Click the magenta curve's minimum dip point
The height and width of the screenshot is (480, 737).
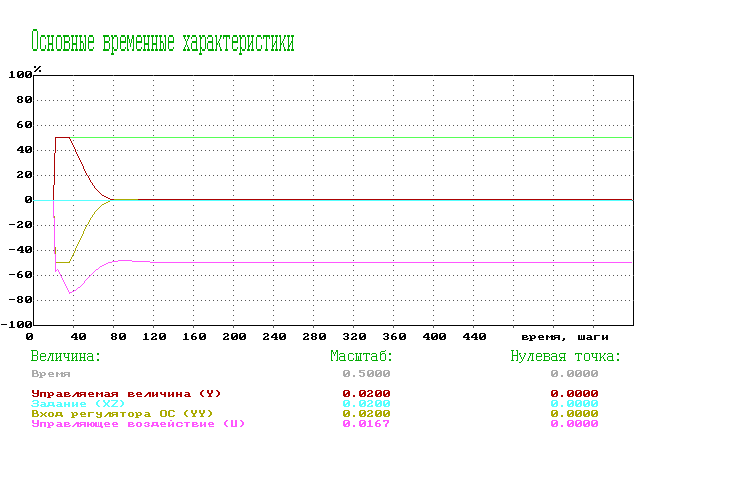tap(70, 292)
